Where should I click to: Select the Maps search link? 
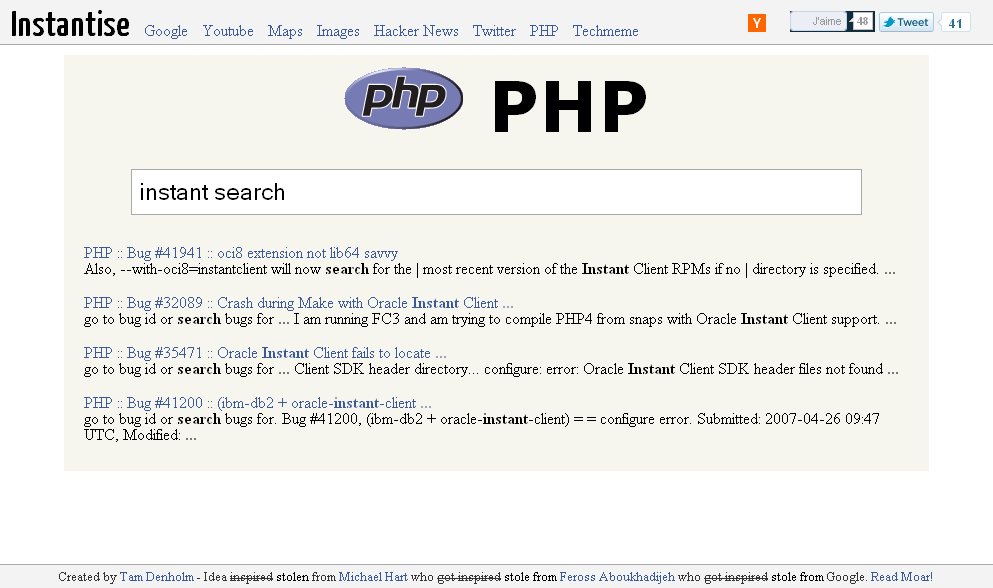click(x=285, y=31)
